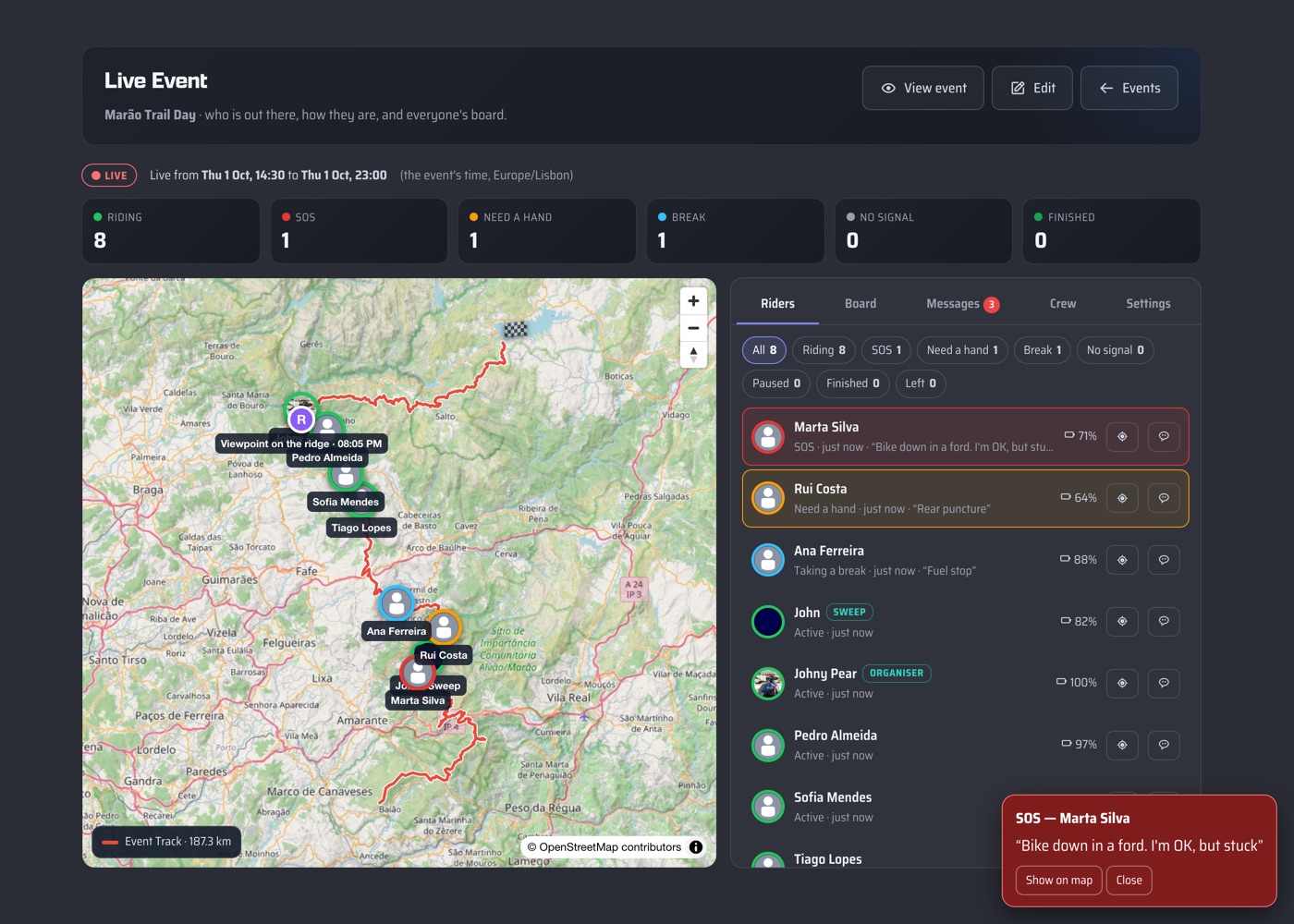Viewport: 1294px width, 924px height.
Task: Filter riders by SOS 1
Action: click(x=886, y=350)
